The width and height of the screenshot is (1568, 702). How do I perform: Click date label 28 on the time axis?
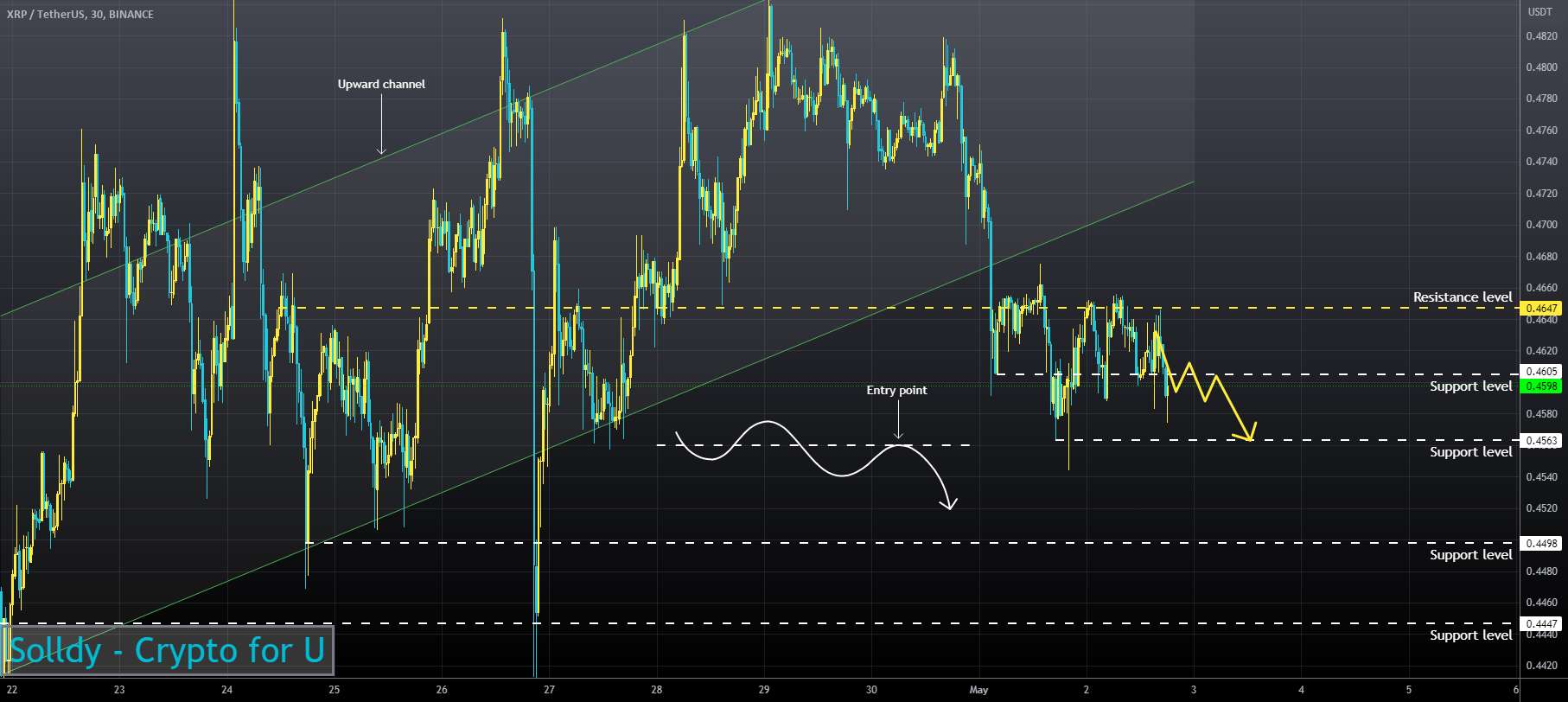click(657, 690)
